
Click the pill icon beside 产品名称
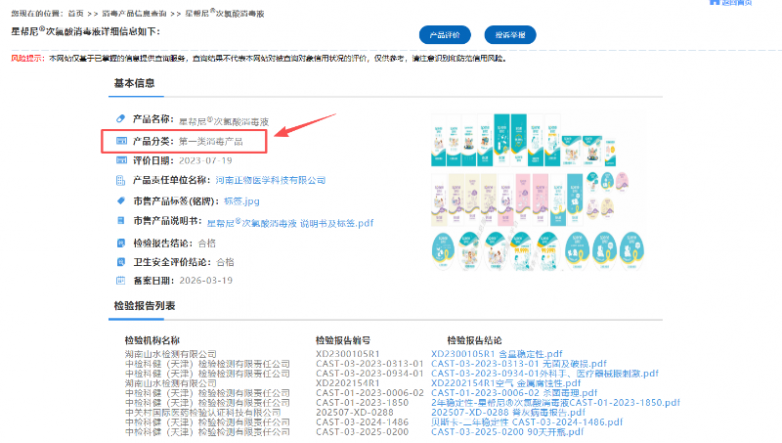tap(120, 119)
